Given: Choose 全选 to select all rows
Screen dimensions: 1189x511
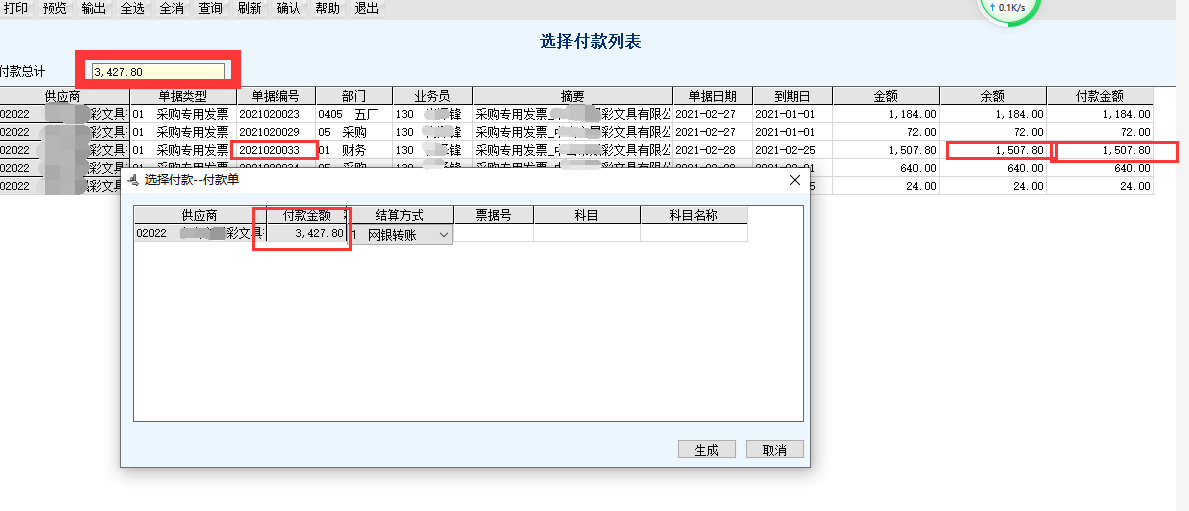Looking at the screenshot, I should coord(133,9).
